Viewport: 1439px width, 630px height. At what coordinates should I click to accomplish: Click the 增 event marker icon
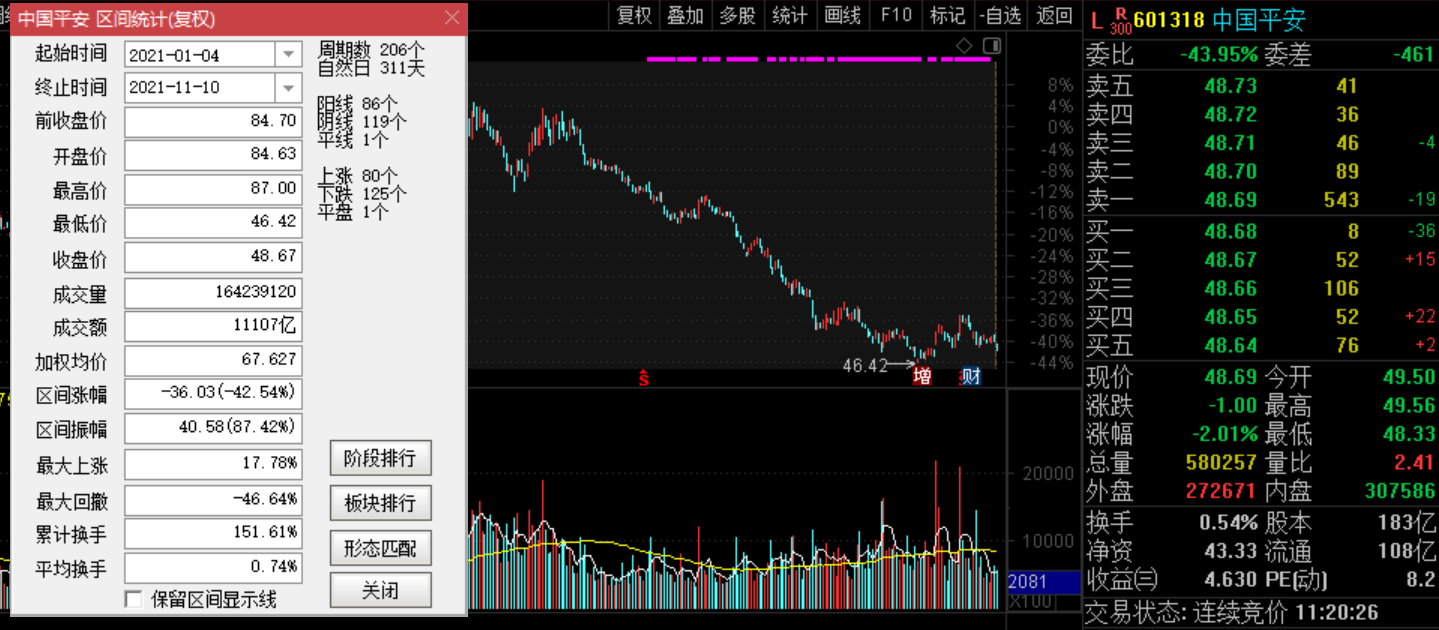922,376
